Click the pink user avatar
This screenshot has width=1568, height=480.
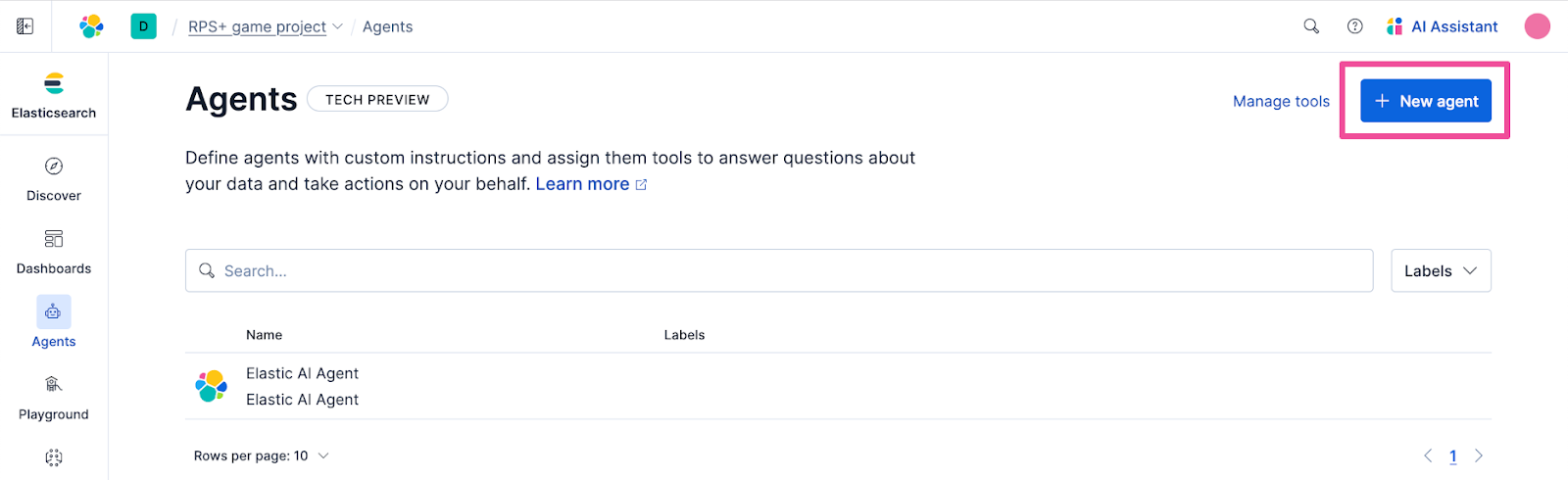[x=1537, y=26]
